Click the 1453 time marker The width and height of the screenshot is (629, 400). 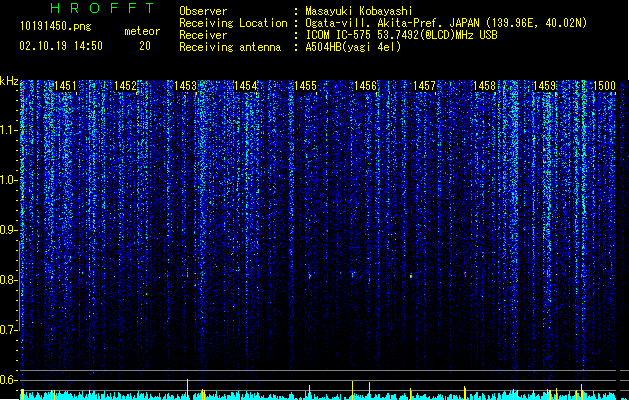(x=185, y=86)
